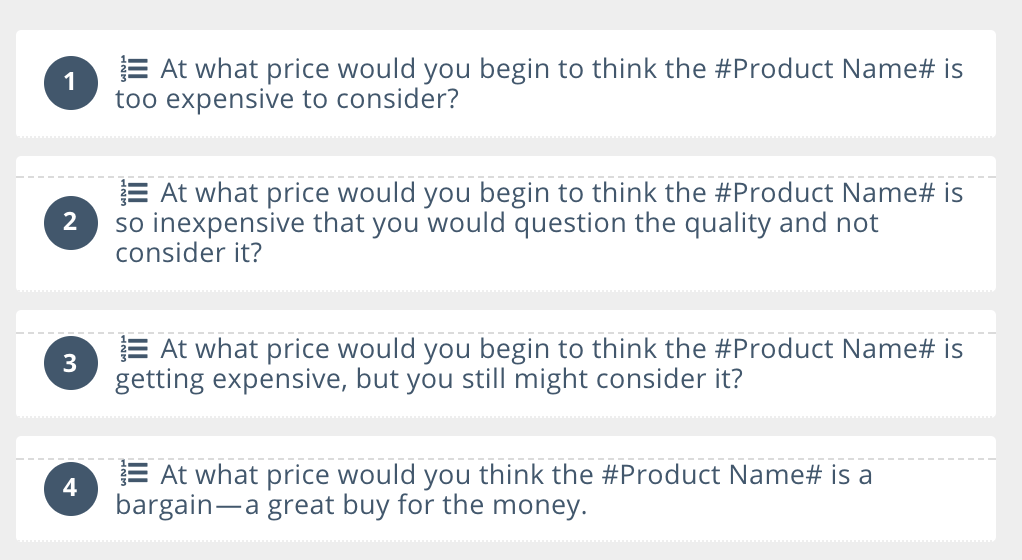Click #Product Name# placeholder in question 4
The image size is (1022, 560).
click(712, 474)
